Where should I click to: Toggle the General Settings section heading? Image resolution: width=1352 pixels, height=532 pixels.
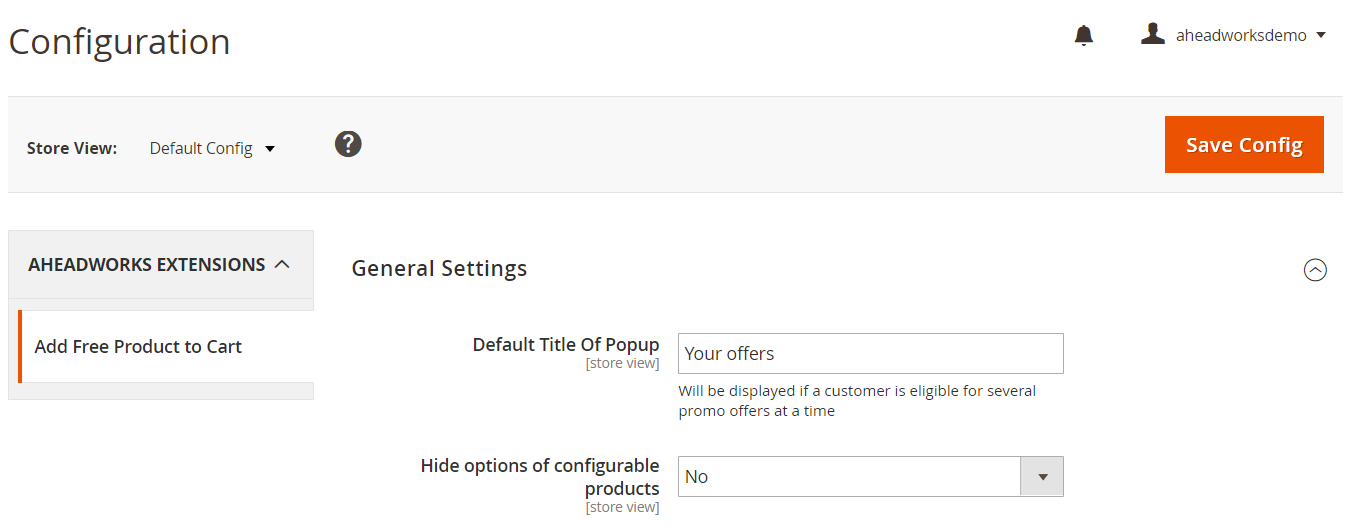coord(439,268)
